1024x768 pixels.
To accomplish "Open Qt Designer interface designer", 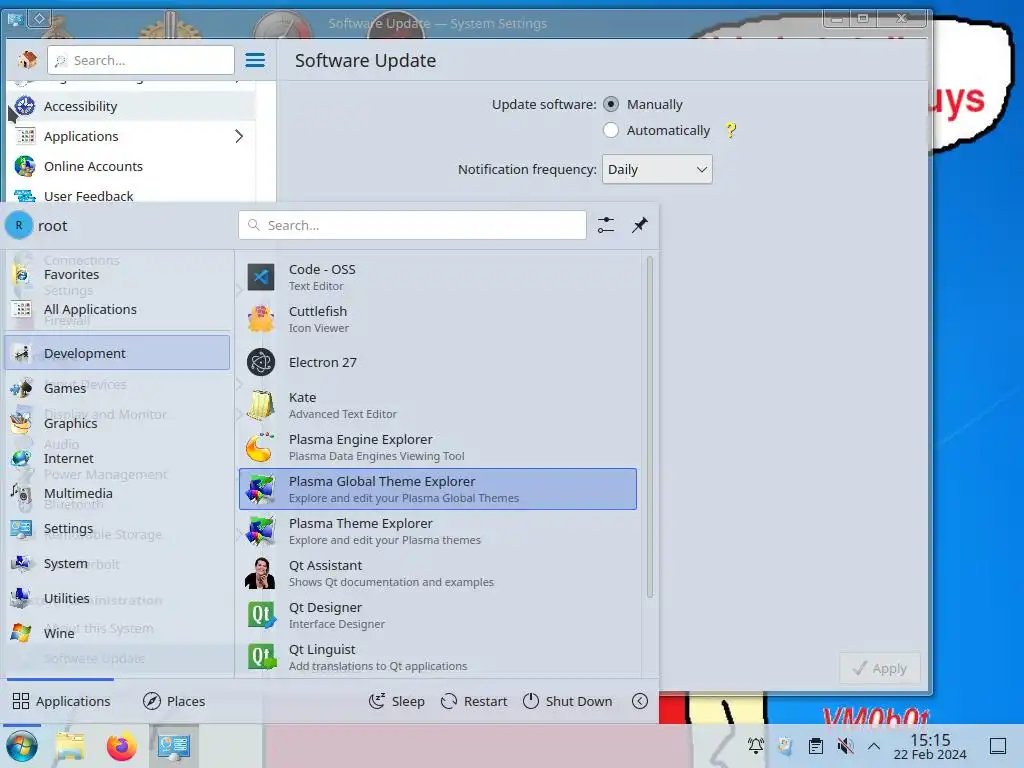I will 438,615.
